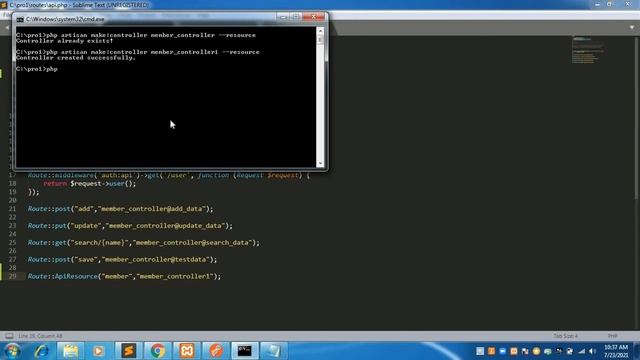Click the line 27 "save" route code
The width and height of the screenshot is (640, 360).
tap(122, 260)
